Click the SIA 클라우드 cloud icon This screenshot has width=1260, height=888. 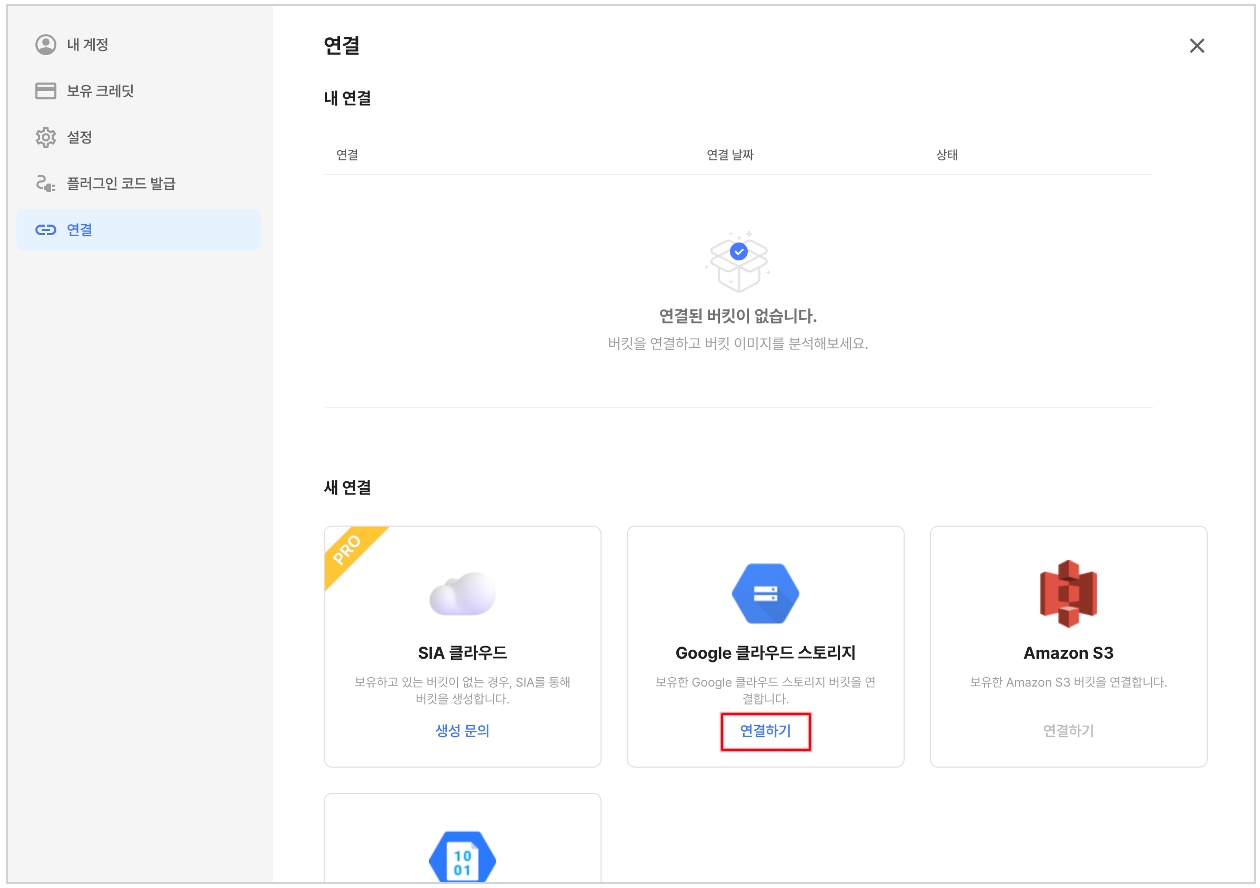pyautogui.click(x=462, y=595)
